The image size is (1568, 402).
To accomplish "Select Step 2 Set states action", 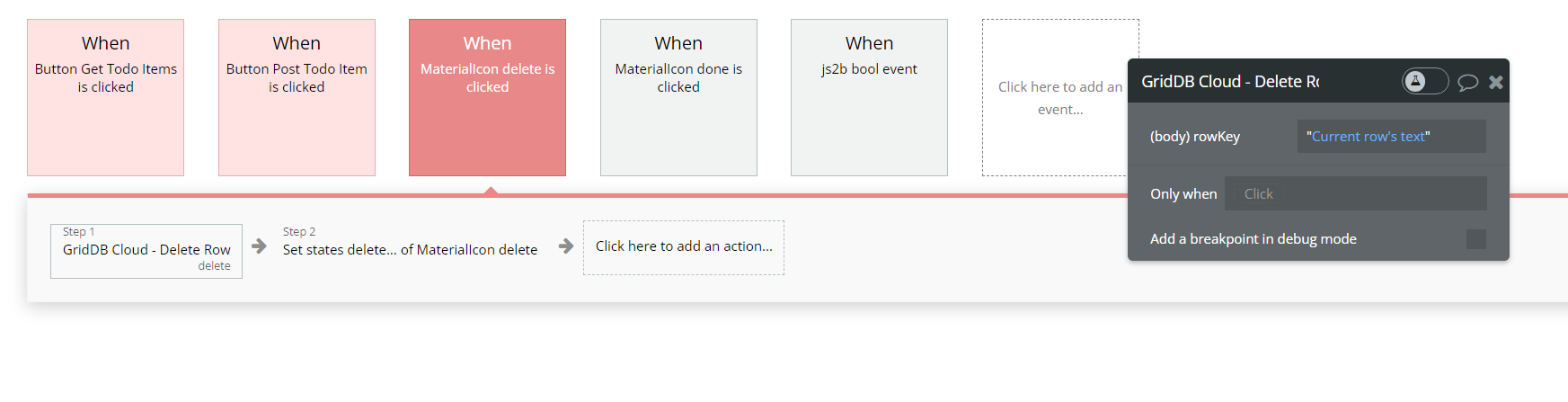I will point(410,249).
